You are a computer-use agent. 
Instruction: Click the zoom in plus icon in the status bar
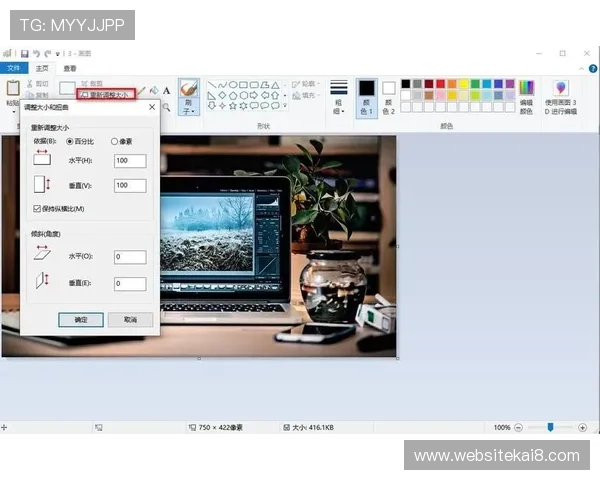(x=584, y=427)
